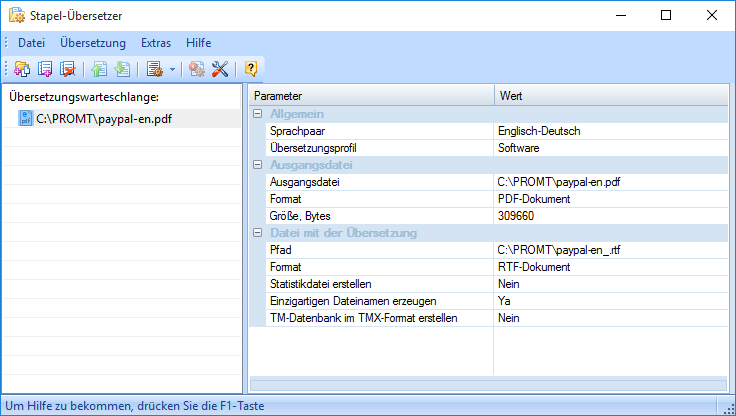Move the file up with the green arrow

click(x=99, y=69)
